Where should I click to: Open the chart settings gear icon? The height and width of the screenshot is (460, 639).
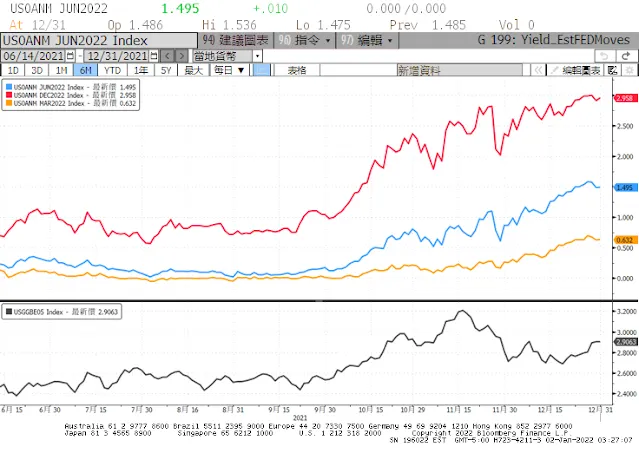tap(630, 70)
